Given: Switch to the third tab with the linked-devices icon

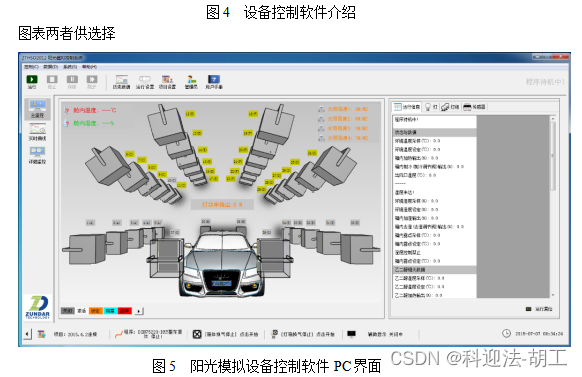Looking at the screenshot, I should click(450, 107).
